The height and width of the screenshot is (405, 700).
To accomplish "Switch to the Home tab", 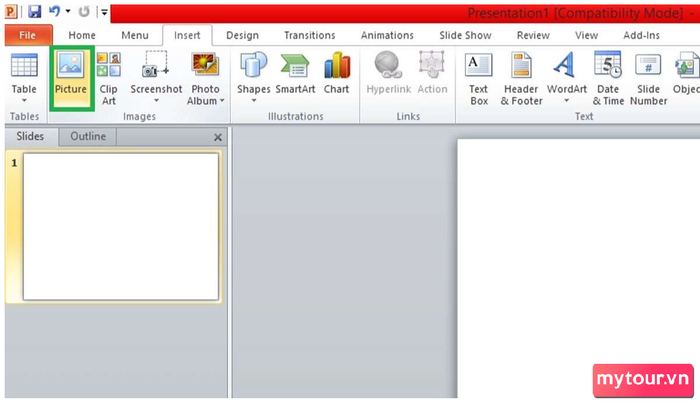I will pos(82,35).
